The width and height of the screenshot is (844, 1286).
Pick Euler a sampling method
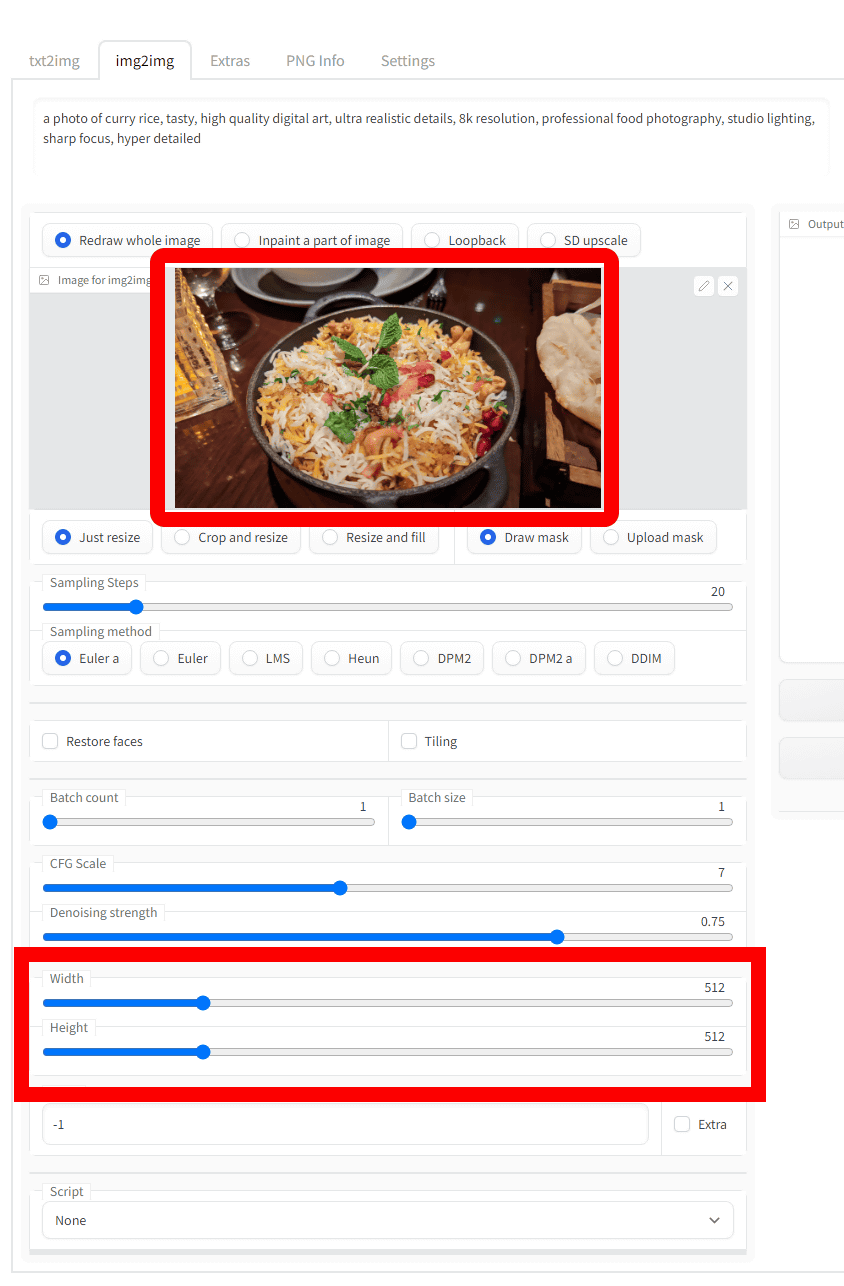point(87,658)
